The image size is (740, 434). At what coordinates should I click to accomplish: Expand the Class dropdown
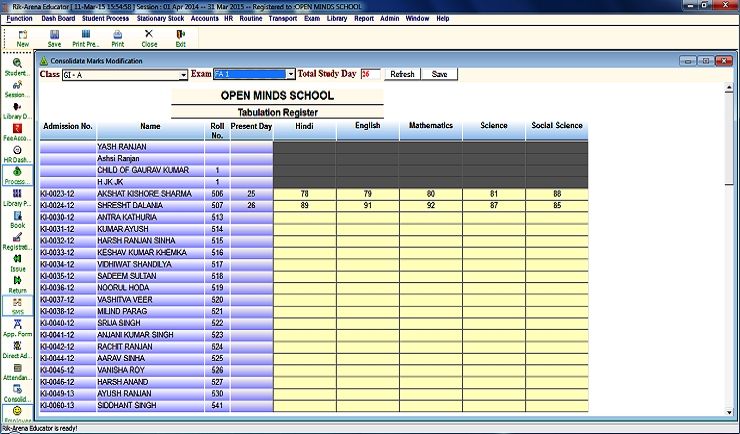183,74
